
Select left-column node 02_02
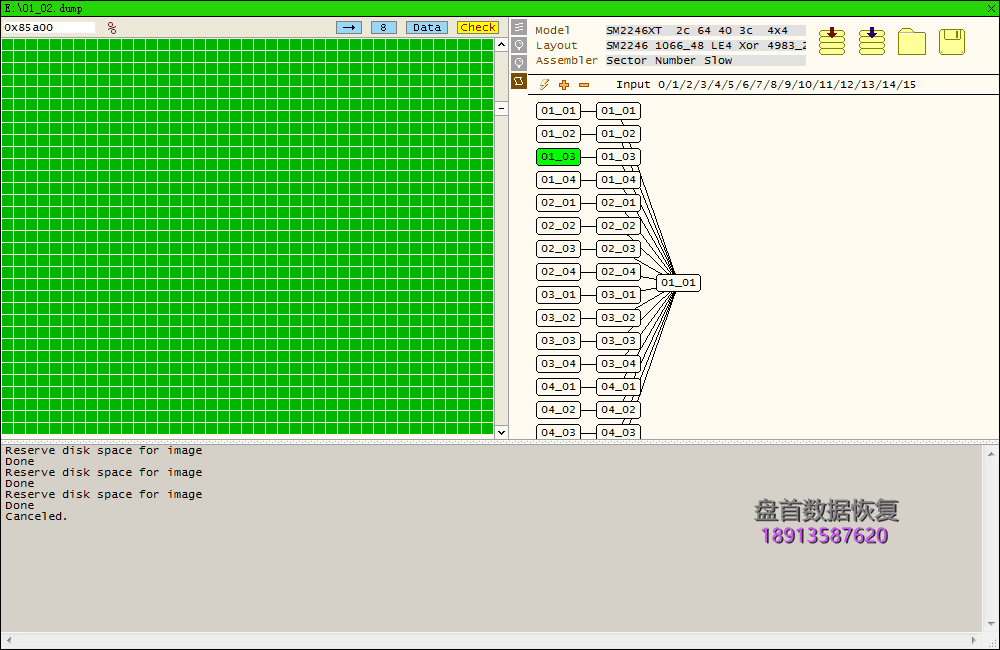click(x=558, y=226)
